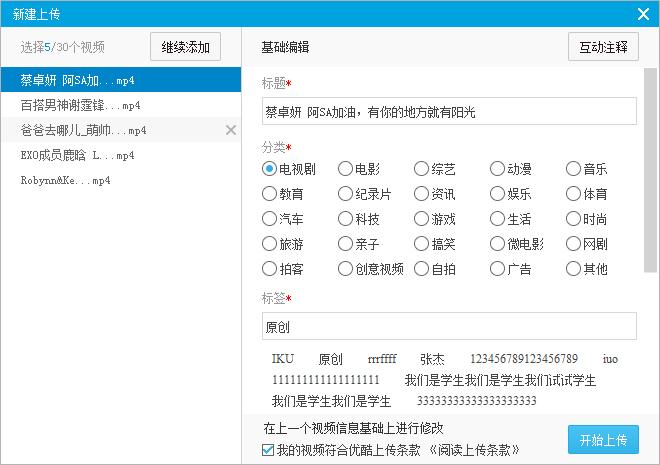Remove the 爸爸去哪儿 video with X icon
This screenshot has width=660, height=465.
[231, 130]
